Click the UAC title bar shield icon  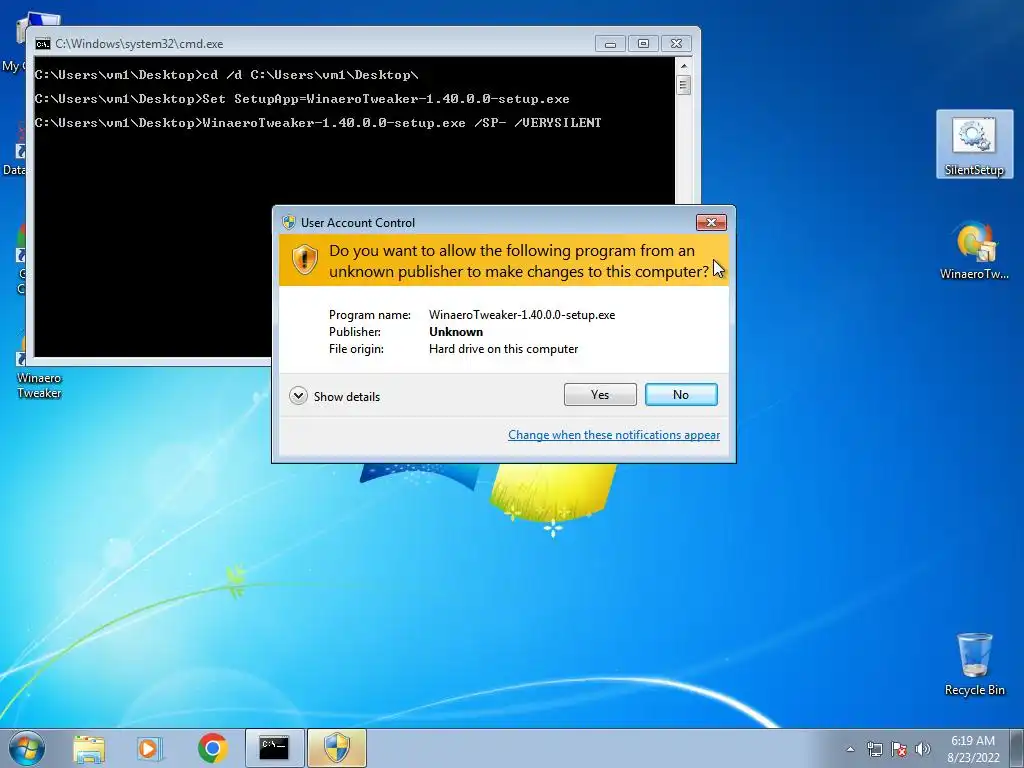pyautogui.click(x=289, y=222)
